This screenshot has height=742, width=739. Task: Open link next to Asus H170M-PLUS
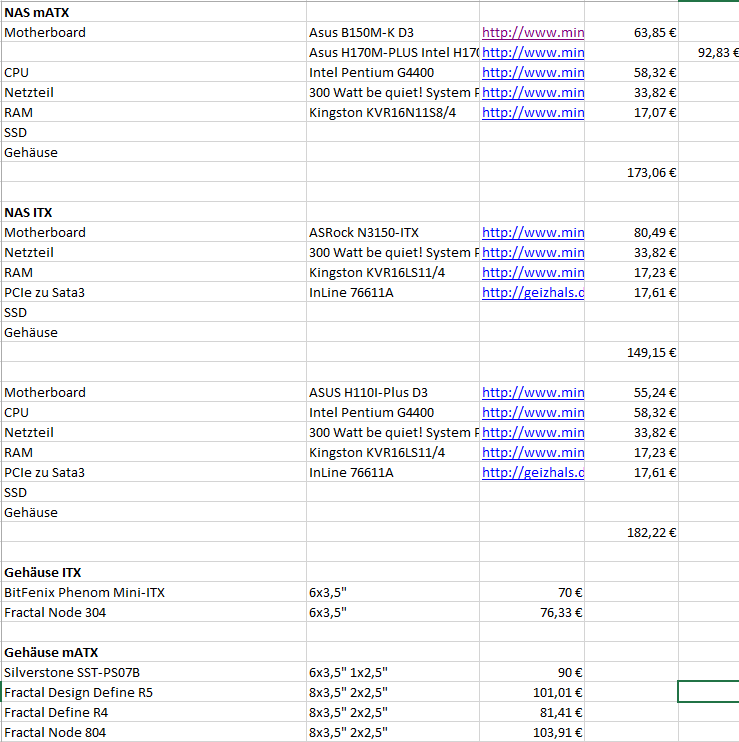tap(533, 52)
